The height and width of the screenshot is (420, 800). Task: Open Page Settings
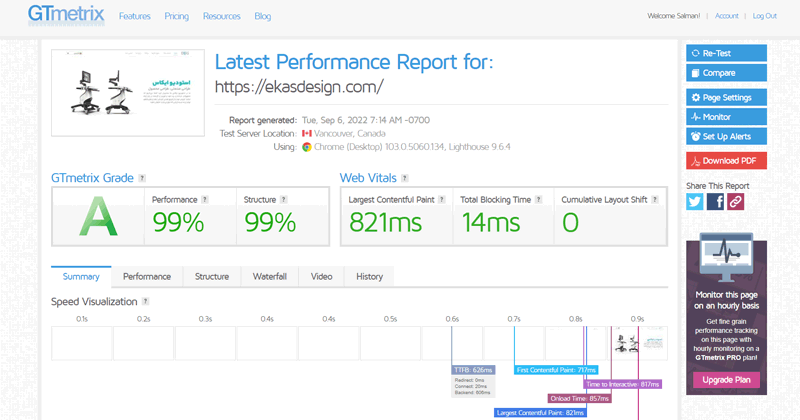[x=726, y=97]
